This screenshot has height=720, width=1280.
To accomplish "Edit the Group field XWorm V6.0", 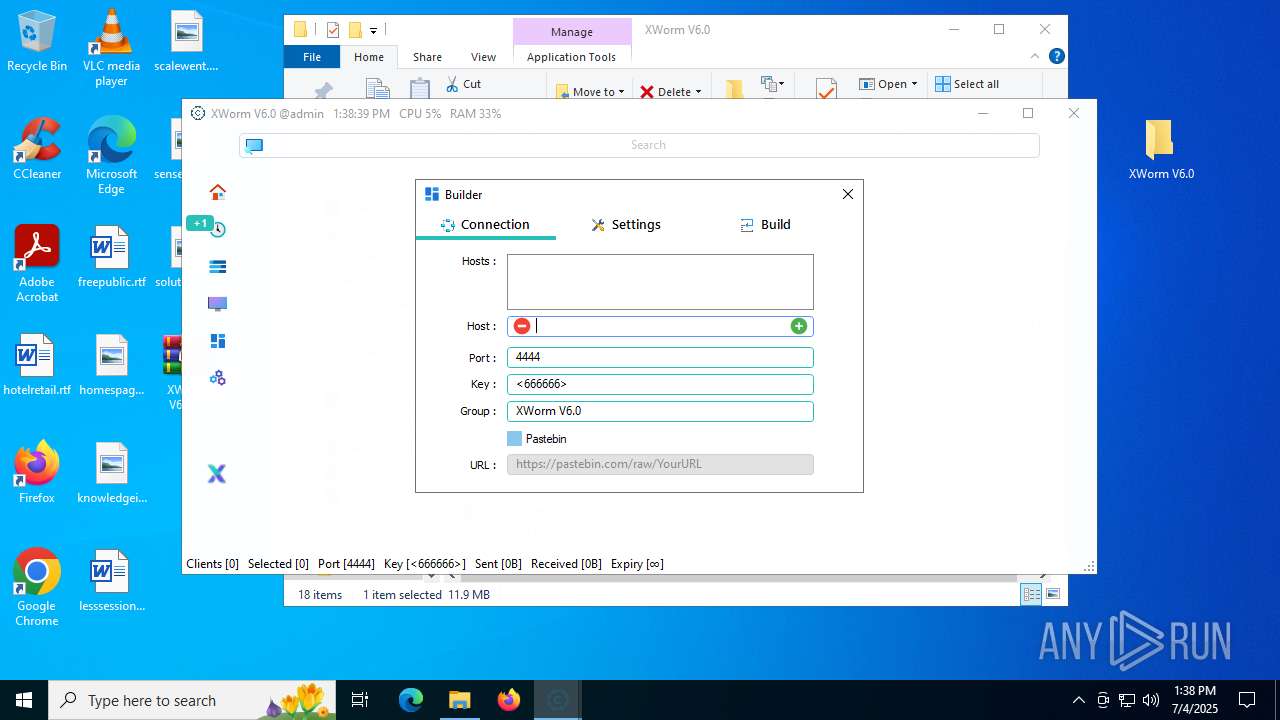I will (x=660, y=411).
